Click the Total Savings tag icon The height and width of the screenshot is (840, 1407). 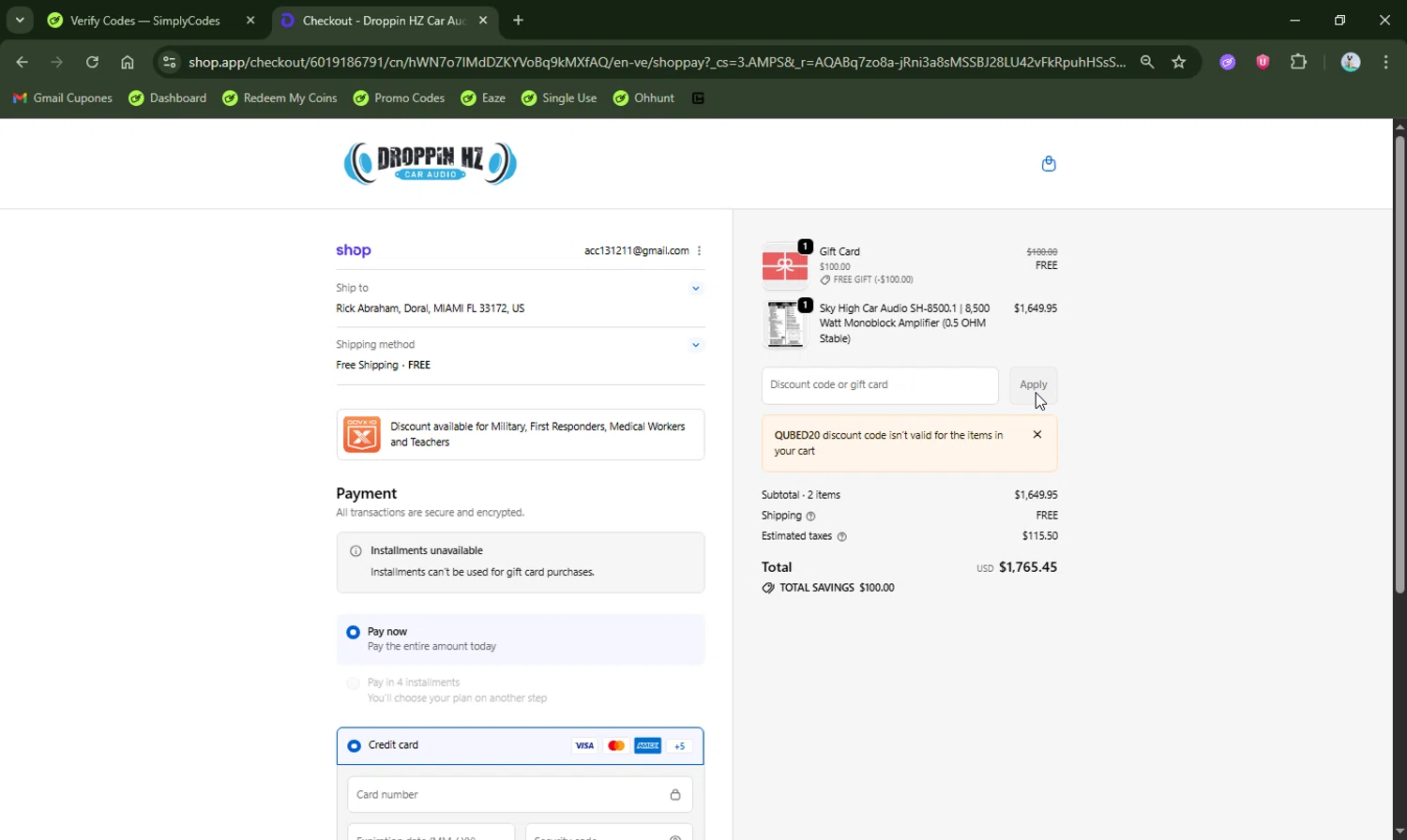click(768, 589)
